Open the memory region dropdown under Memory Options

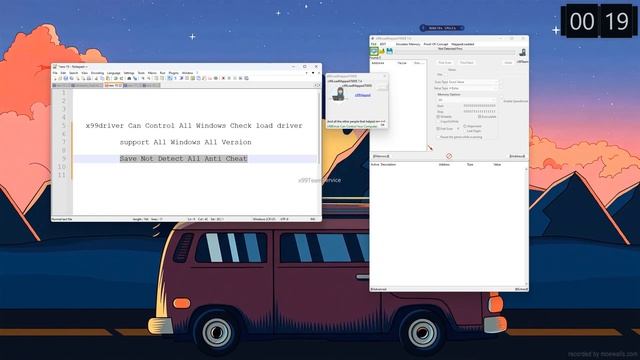pyautogui.click(x=467, y=100)
